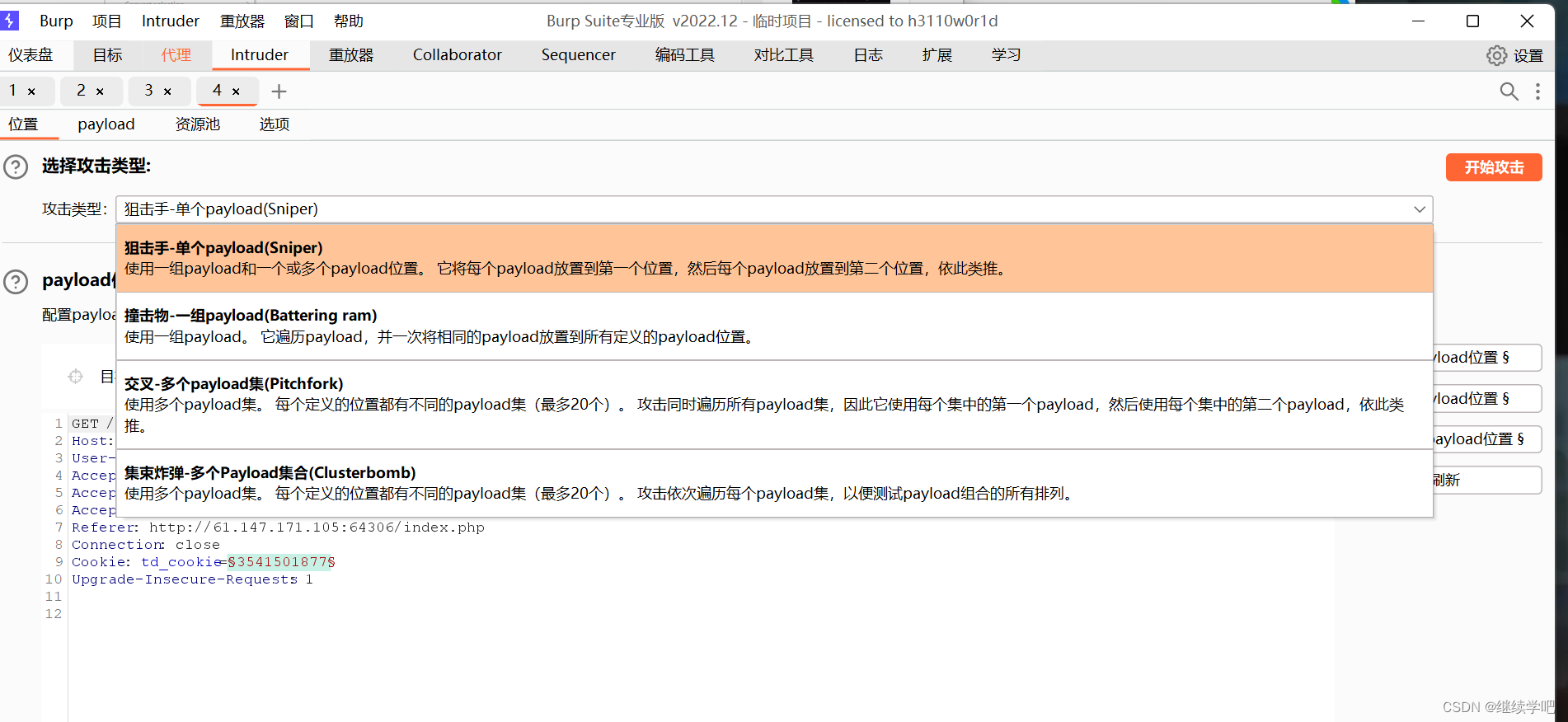Click the Cookie: td_cookie header name

[147, 562]
